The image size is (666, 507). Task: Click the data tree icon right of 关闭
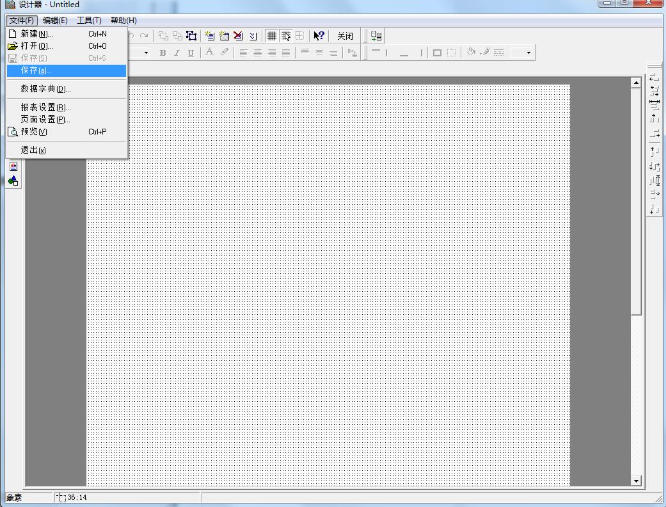click(x=376, y=35)
